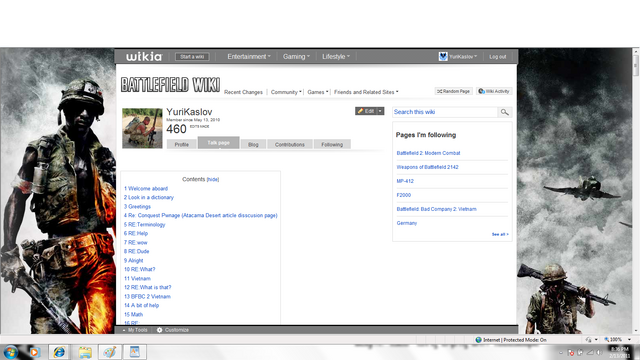Open the Battlefield 2: Modern Combat link
Viewport: 640px width, 360px height.
click(x=428, y=153)
